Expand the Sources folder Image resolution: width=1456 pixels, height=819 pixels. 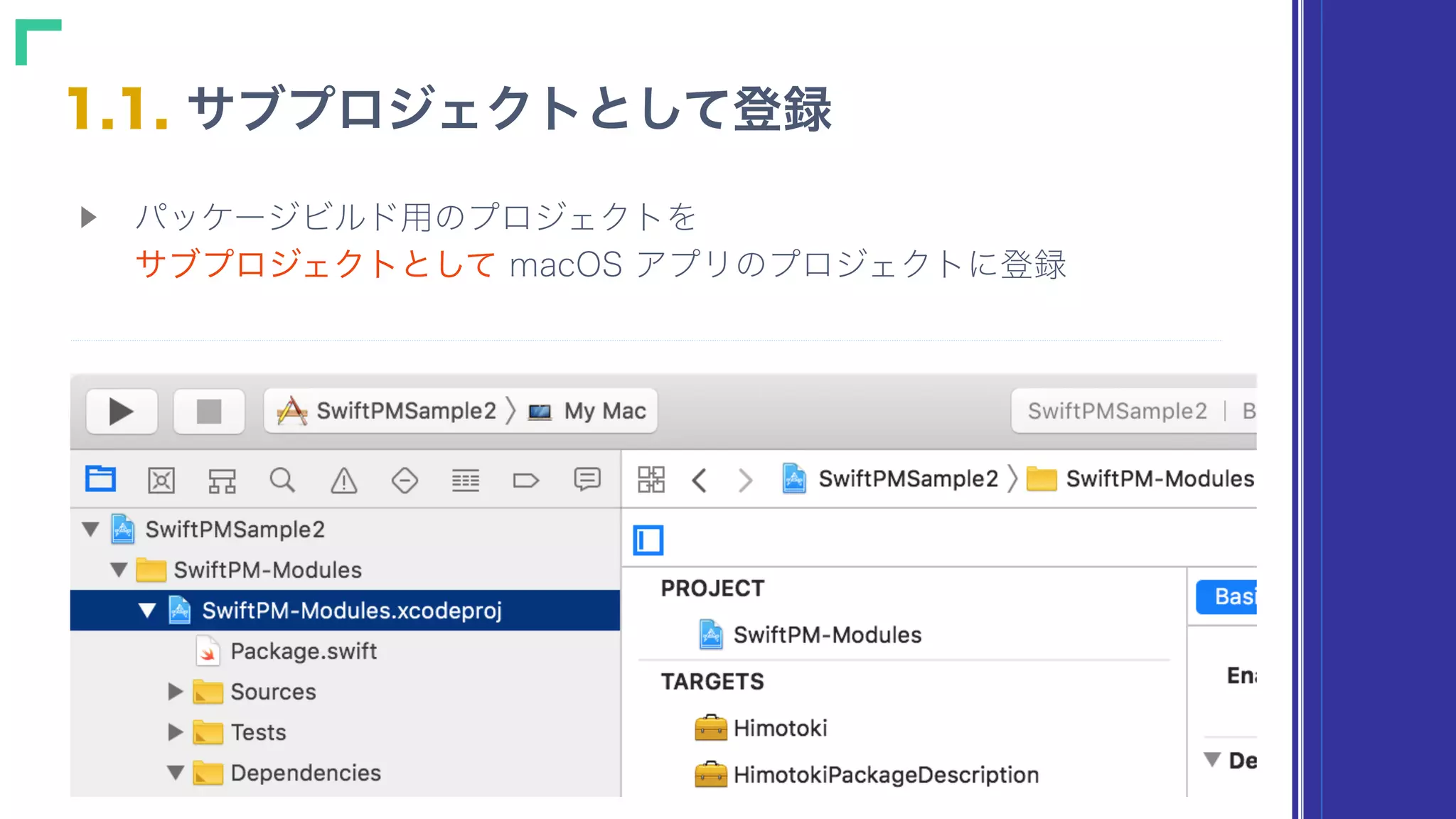(176, 692)
